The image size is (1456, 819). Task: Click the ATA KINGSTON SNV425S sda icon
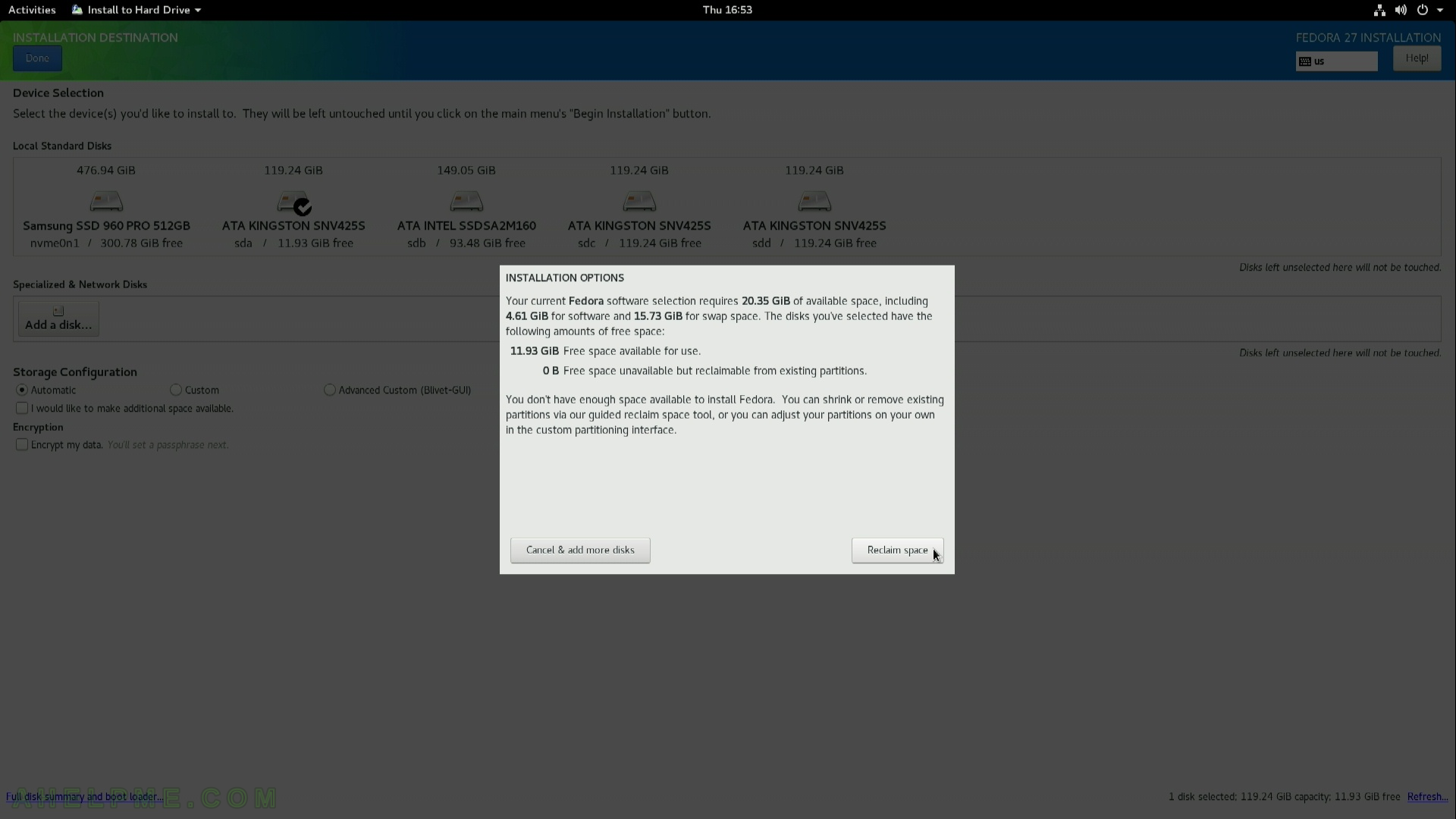[293, 201]
